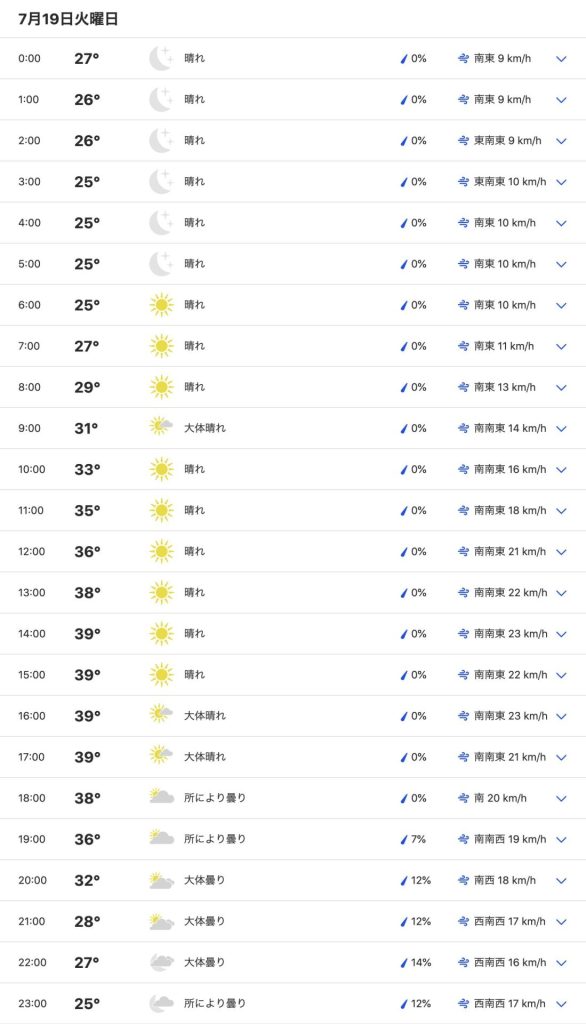Click the sun icon in the 6:00 row
The height and width of the screenshot is (1024, 586).
coord(161,305)
